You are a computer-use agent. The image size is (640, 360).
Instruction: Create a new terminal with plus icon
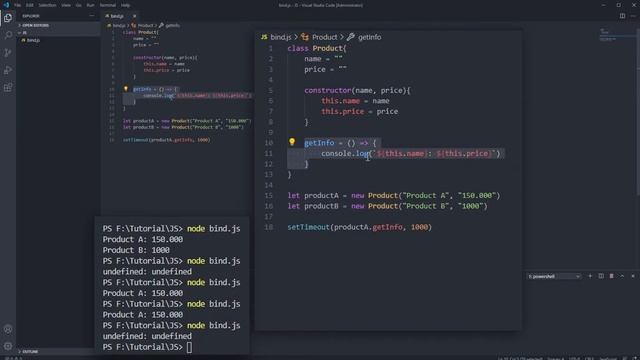coord(590,276)
